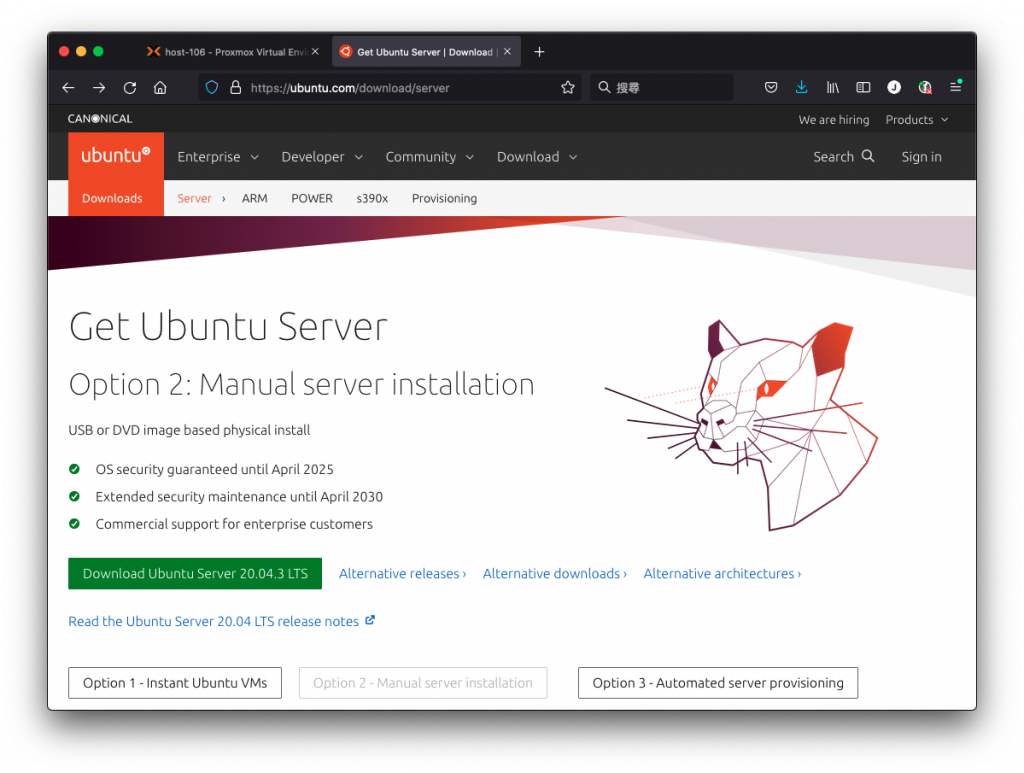This screenshot has width=1024, height=773.
Task: Select Server in the sub-navigation
Action: click(194, 198)
